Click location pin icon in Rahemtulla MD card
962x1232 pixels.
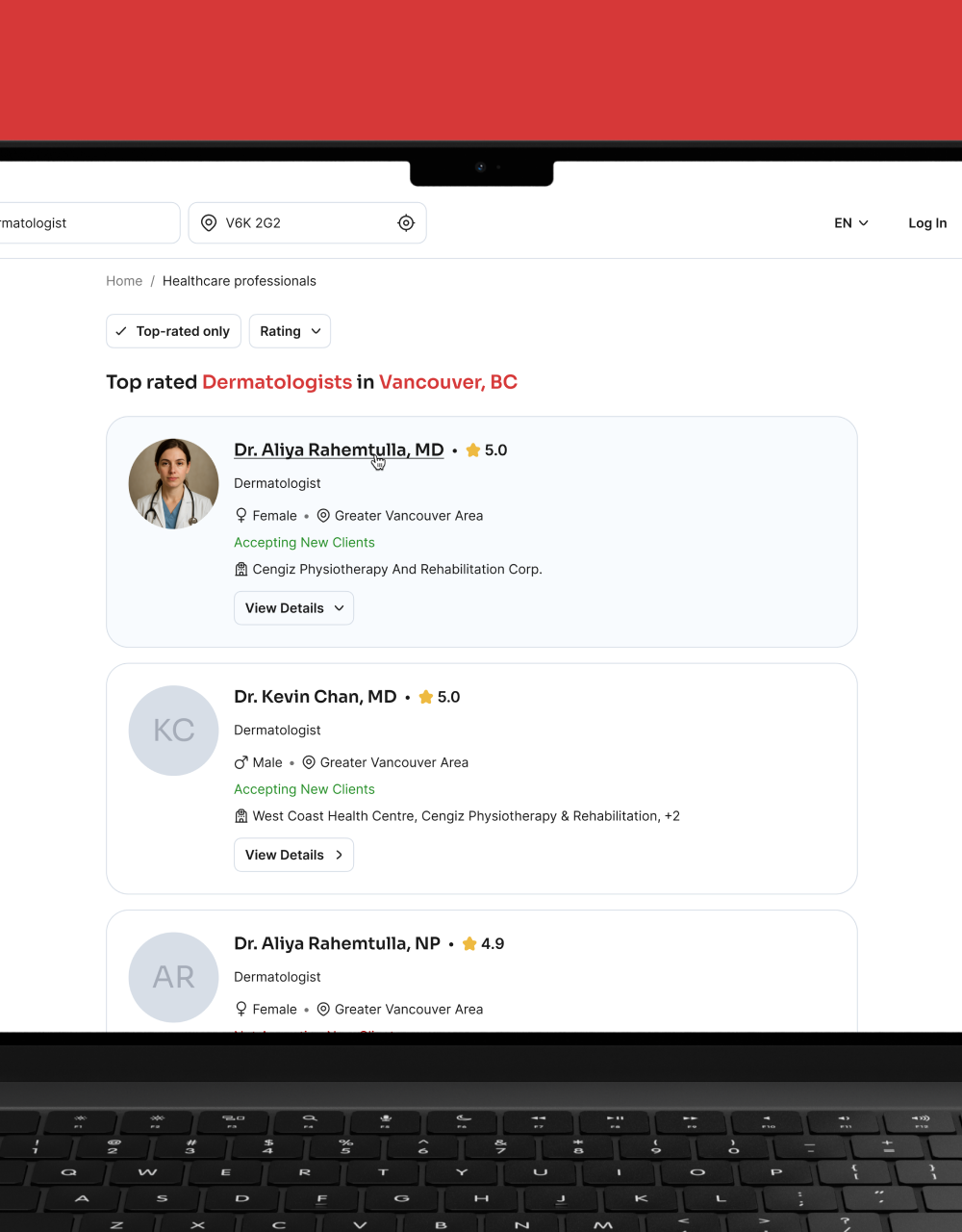[x=323, y=516]
